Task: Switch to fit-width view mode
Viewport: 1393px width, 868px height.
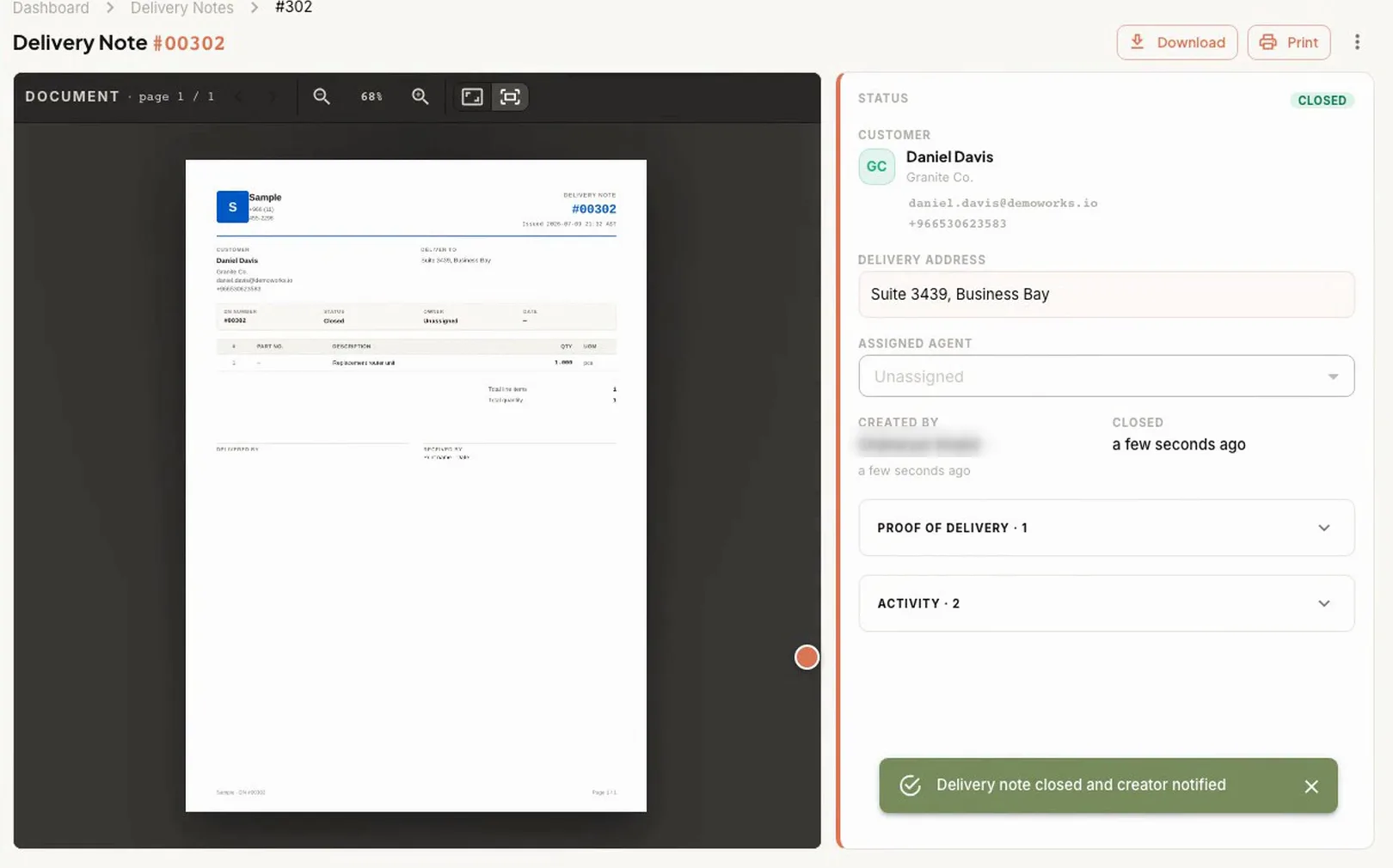Action: tap(472, 96)
